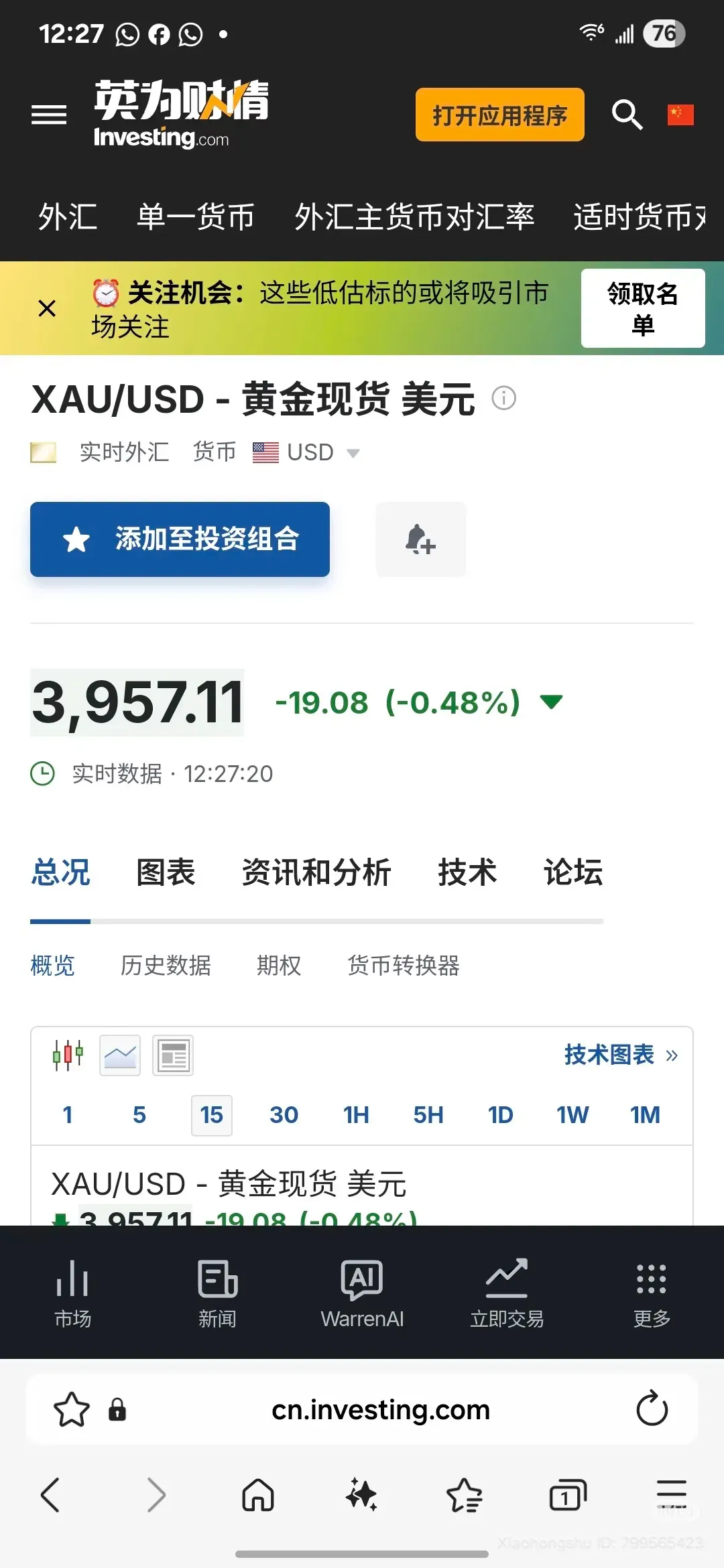Open the China flag region selector
This screenshot has height=1568, width=724.
tap(680, 115)
